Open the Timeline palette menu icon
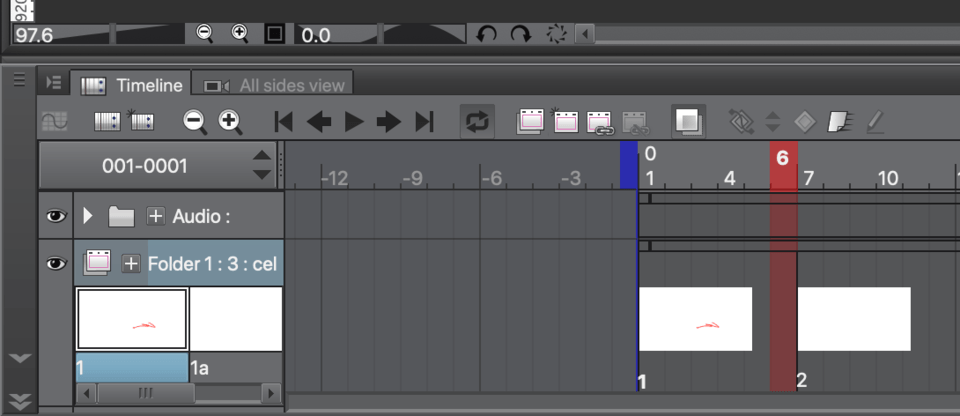Screen dimensions: 960x416 coord(54,83)
